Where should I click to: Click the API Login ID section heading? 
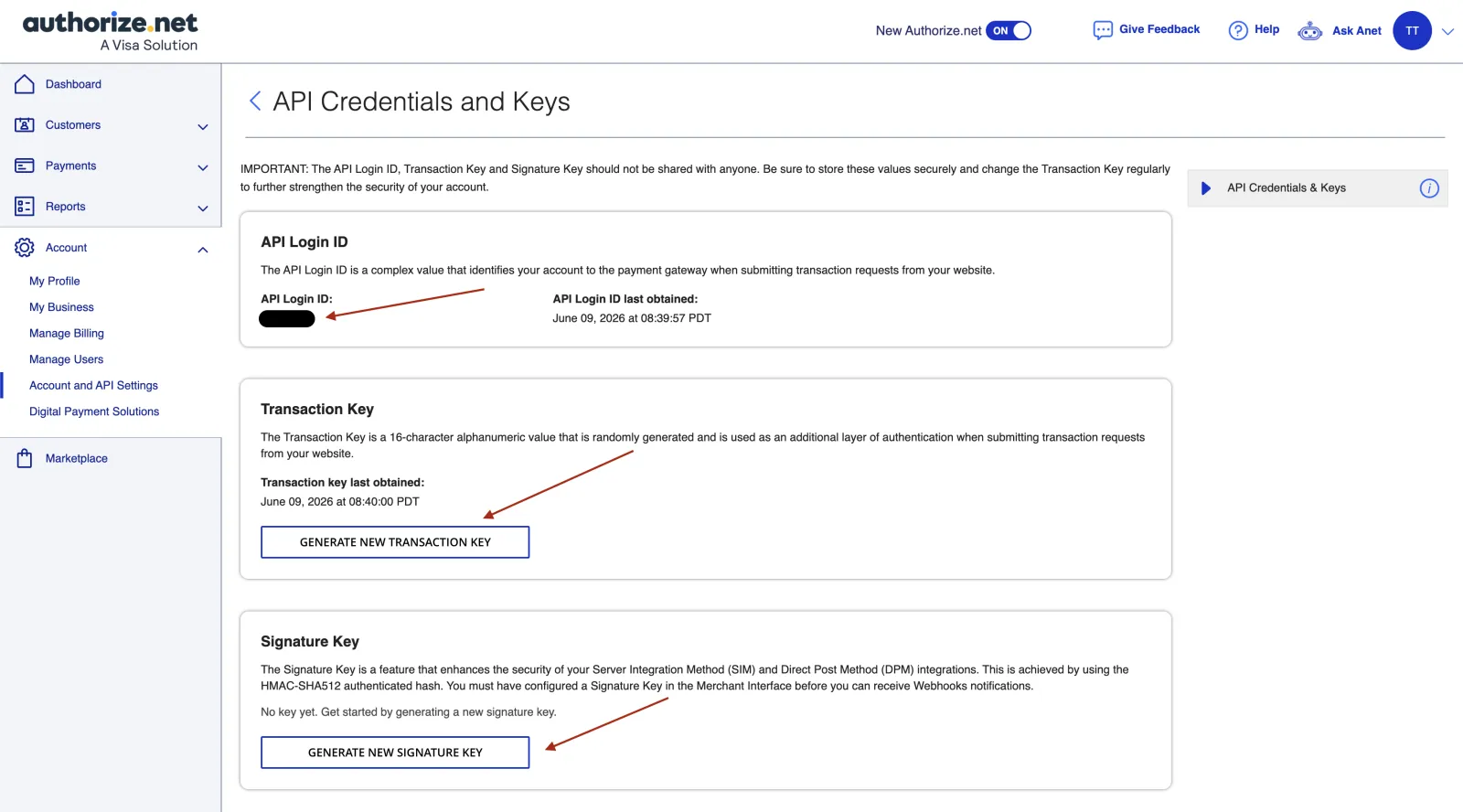coord(304,241)
